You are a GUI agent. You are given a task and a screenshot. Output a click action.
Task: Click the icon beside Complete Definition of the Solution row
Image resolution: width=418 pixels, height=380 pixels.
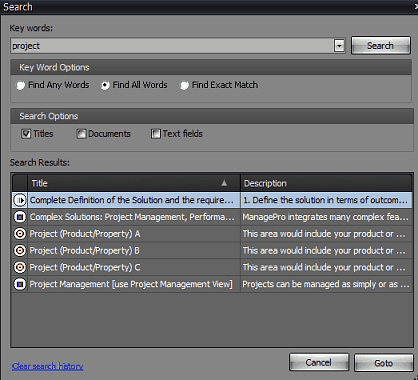point(20,200)
